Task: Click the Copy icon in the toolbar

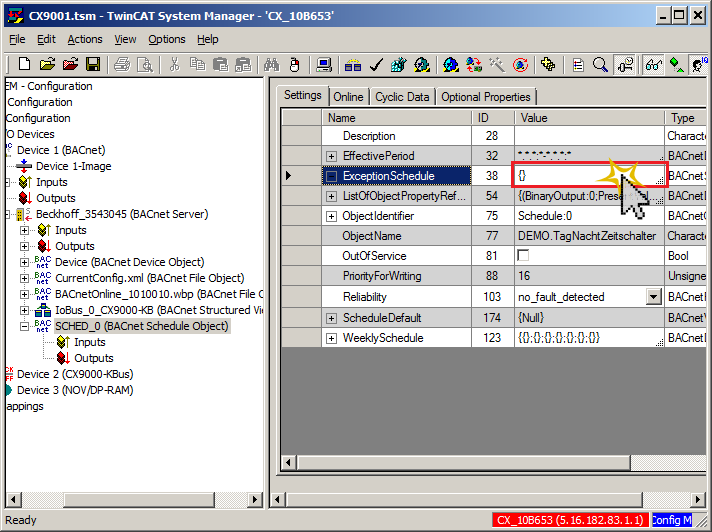Action: 197,65
